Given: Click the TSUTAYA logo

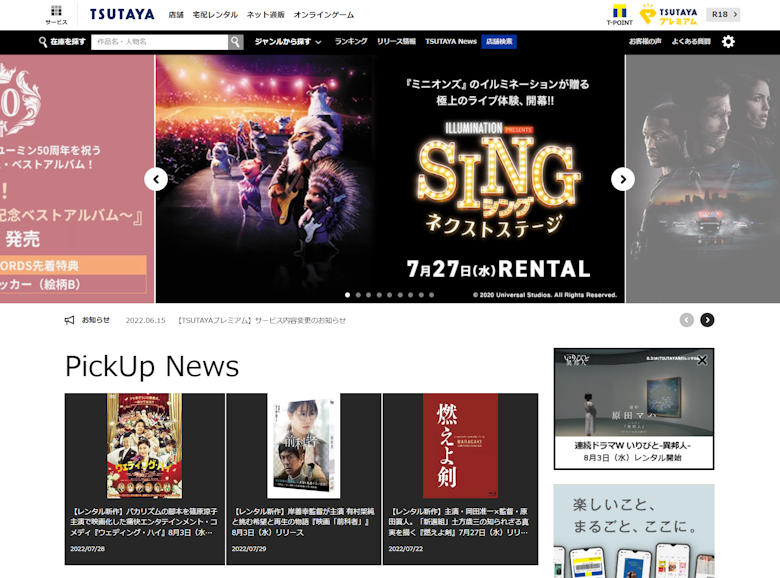Looking at the screenshot, I should (122, 14).
